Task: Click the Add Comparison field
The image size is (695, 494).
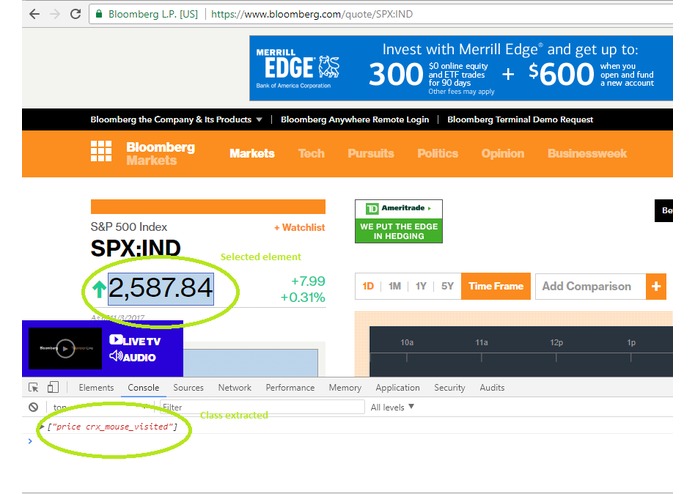Action: click(590, 286)
